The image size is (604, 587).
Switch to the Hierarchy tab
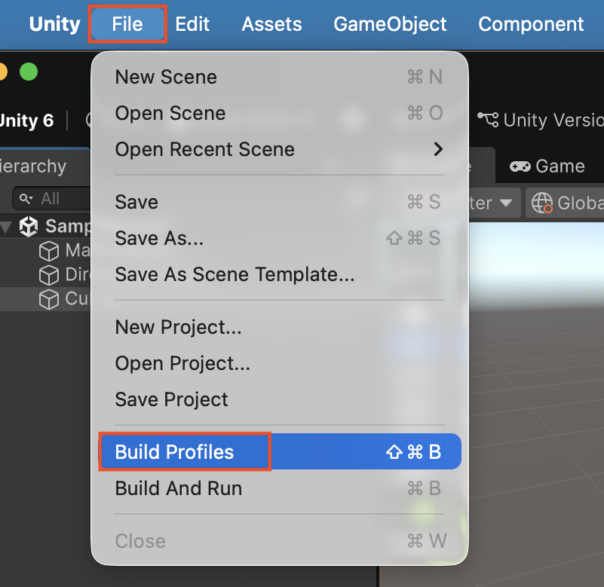point(33,167)
